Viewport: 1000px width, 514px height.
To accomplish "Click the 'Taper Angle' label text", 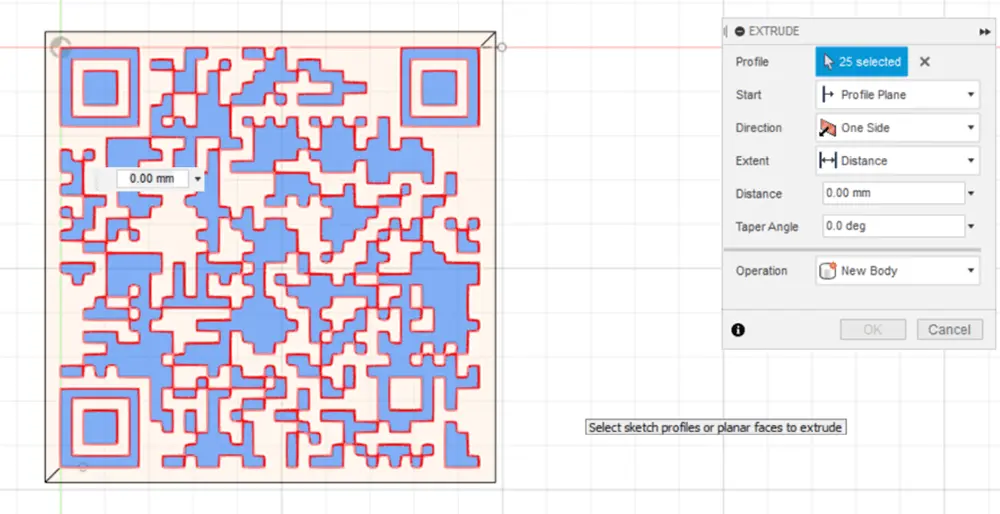I will click(767, 226).
